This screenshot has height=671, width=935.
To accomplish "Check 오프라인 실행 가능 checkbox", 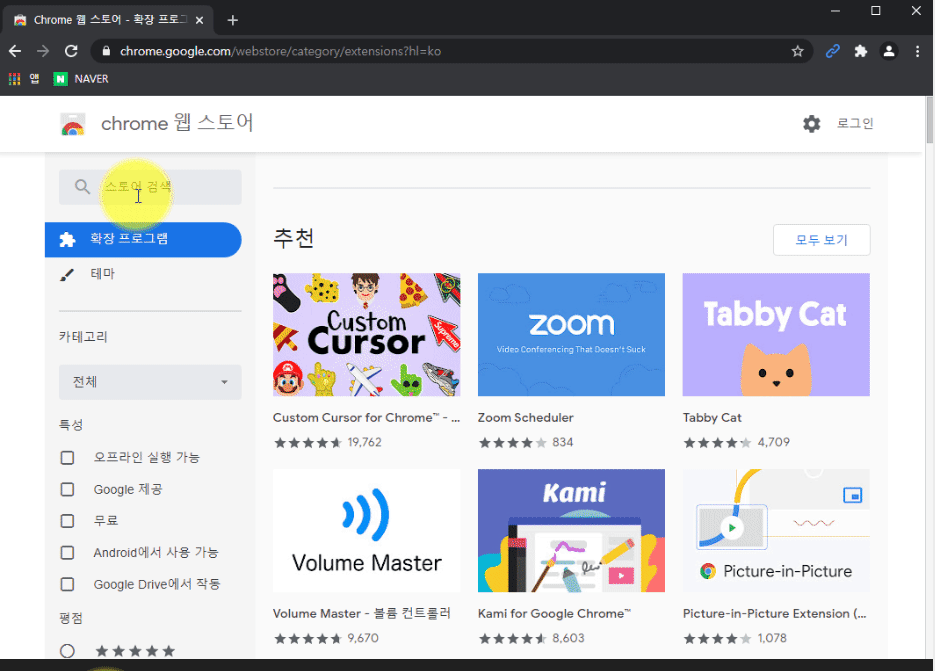I will click(67, 457).
